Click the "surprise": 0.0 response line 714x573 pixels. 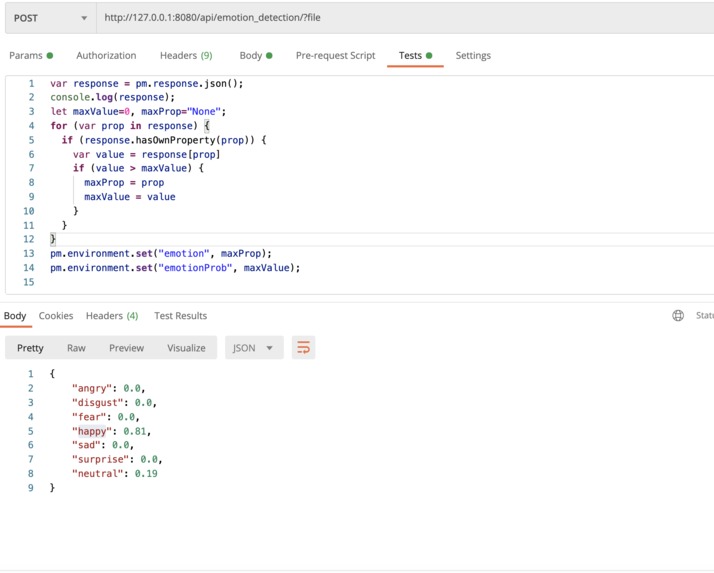(117, 459)
